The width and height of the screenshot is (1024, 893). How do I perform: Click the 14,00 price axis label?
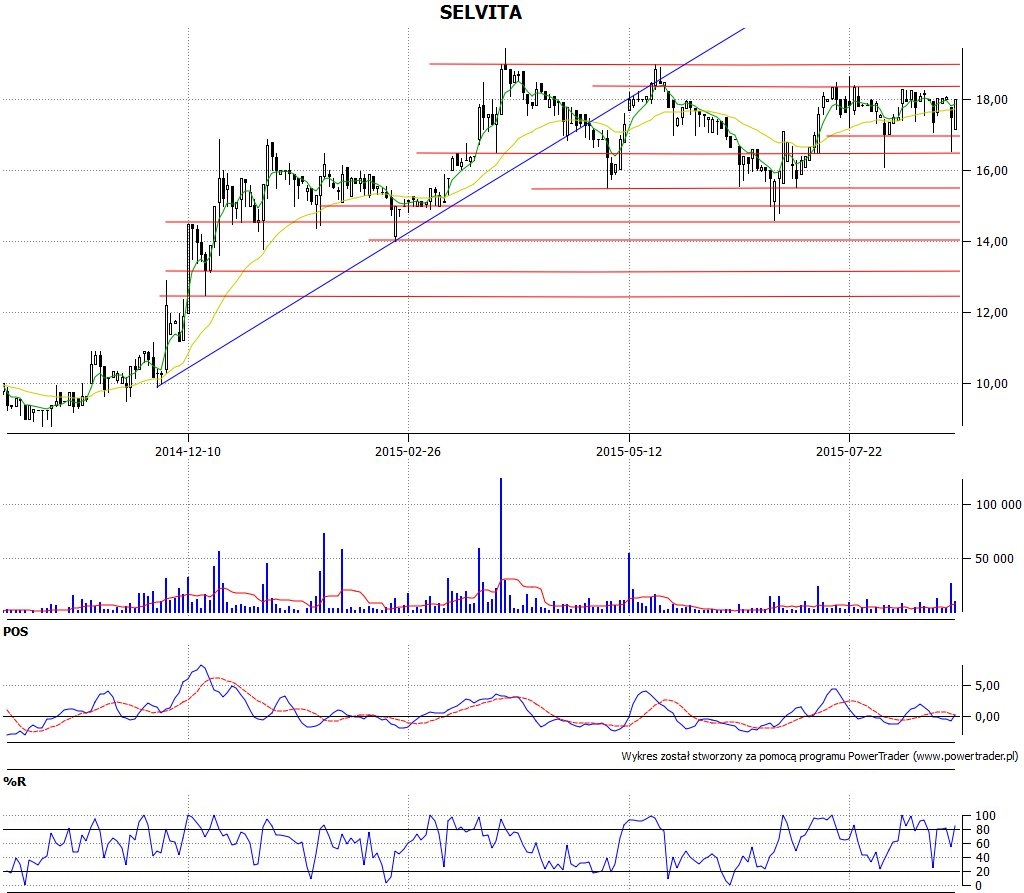[x=991, y=242]
